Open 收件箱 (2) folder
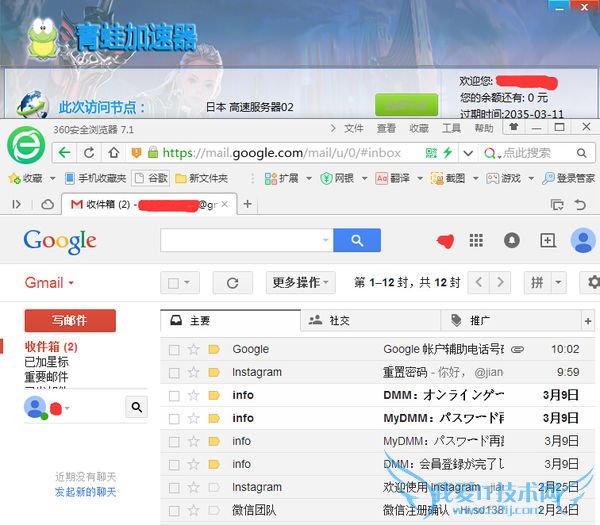The width and height of the screenshot is (600, 525). click(51, 347)
